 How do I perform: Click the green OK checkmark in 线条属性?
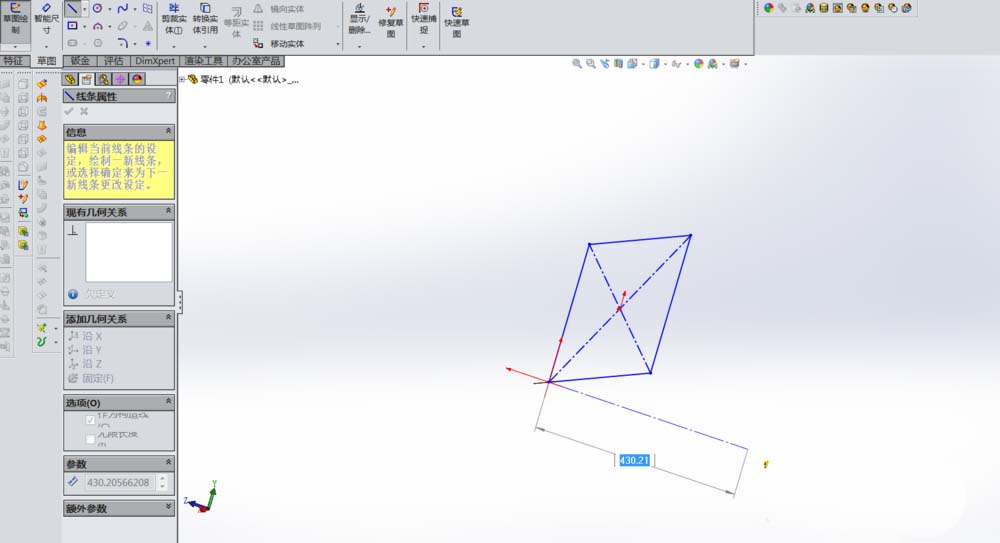(69, 112)
